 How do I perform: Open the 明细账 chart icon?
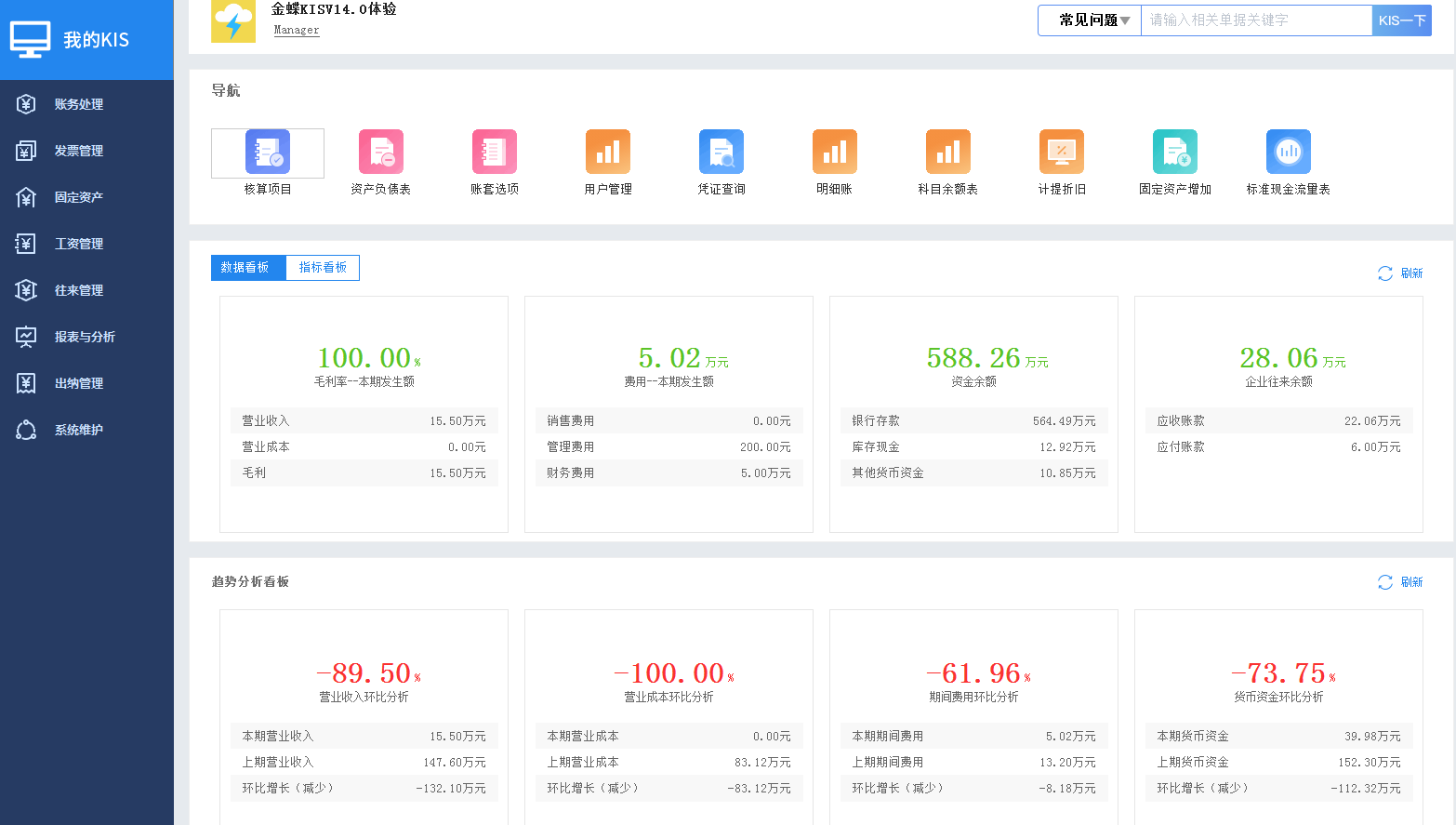(x=835, y=152)
